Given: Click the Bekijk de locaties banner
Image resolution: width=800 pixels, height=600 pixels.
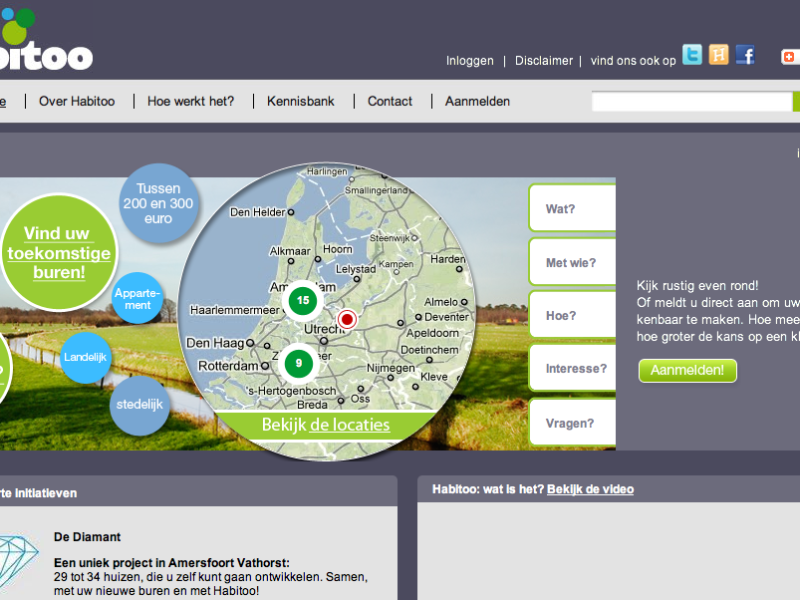Looking at the screenshot, I should 326,424.
